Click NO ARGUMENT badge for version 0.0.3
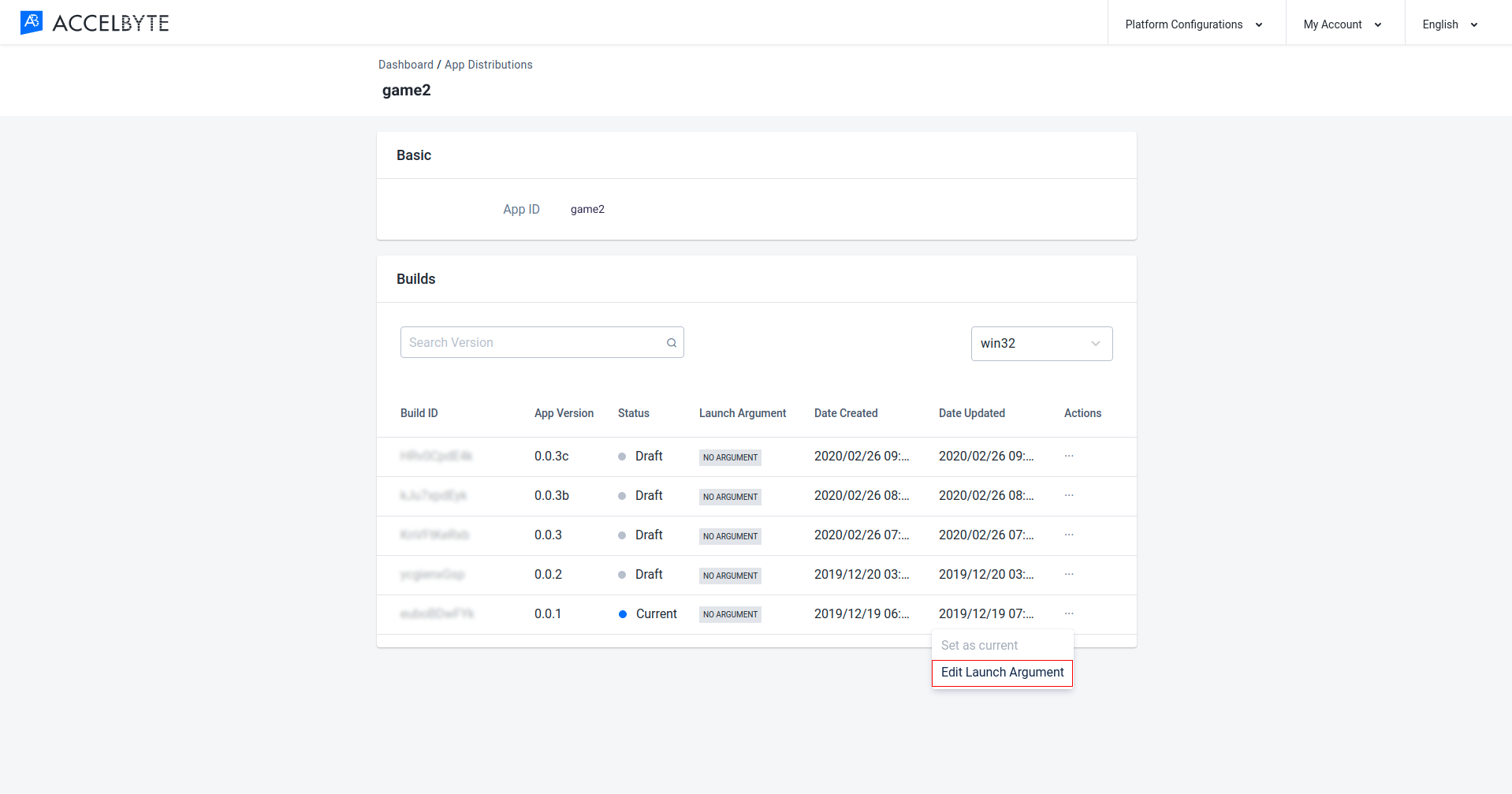This screenshot has height=794, width=1512. pyautogui.click(x=730, y=536)
